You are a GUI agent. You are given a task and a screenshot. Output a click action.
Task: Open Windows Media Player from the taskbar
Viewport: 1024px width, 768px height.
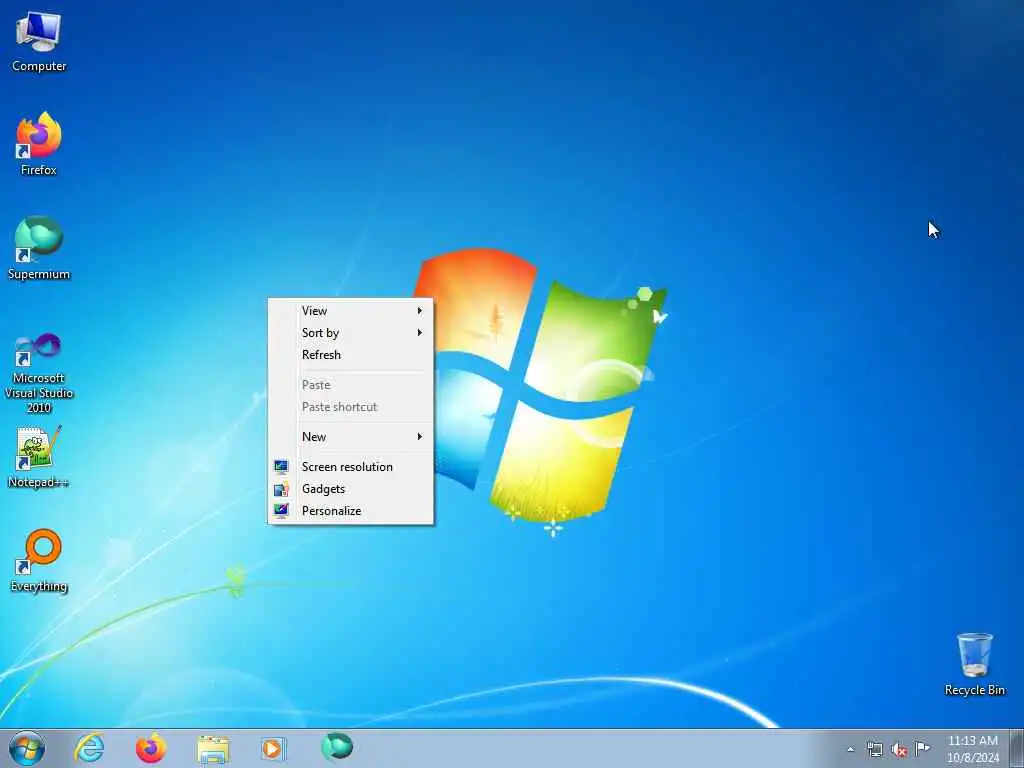click(273, 748)
